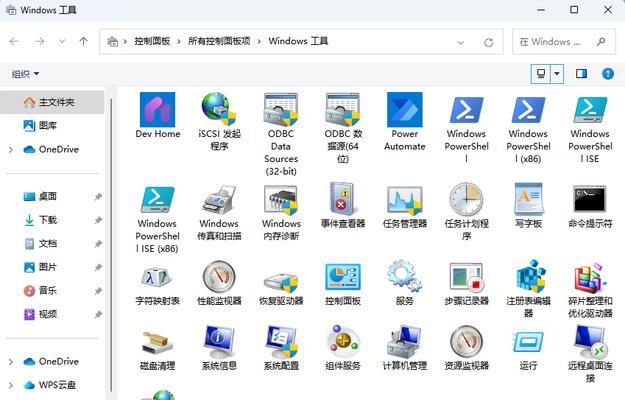
Task: Expand lower OneDrive tree node
Action: click(x=11, y=362)
